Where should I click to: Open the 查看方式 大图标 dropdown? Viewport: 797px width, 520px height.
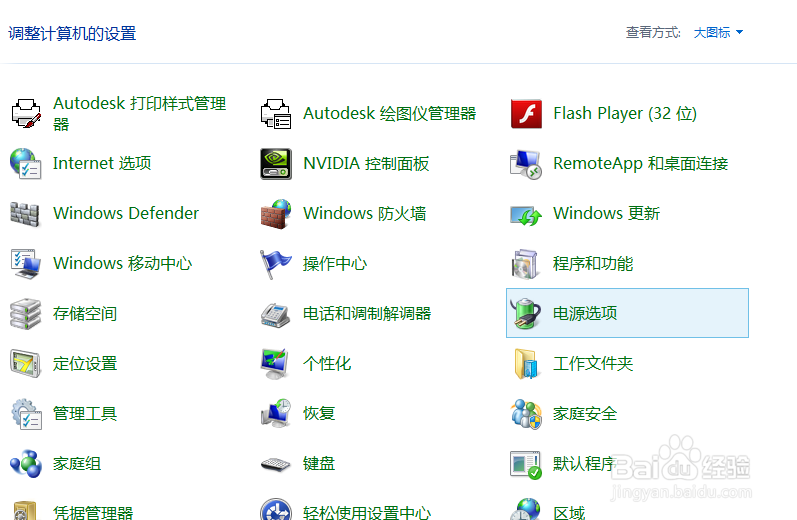click(x=718, y=33)
